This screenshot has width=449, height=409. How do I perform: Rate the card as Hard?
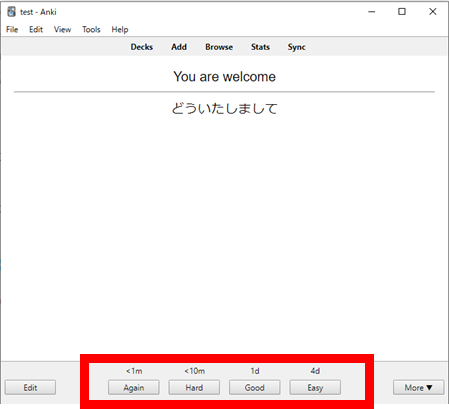[x=194, y=388]
